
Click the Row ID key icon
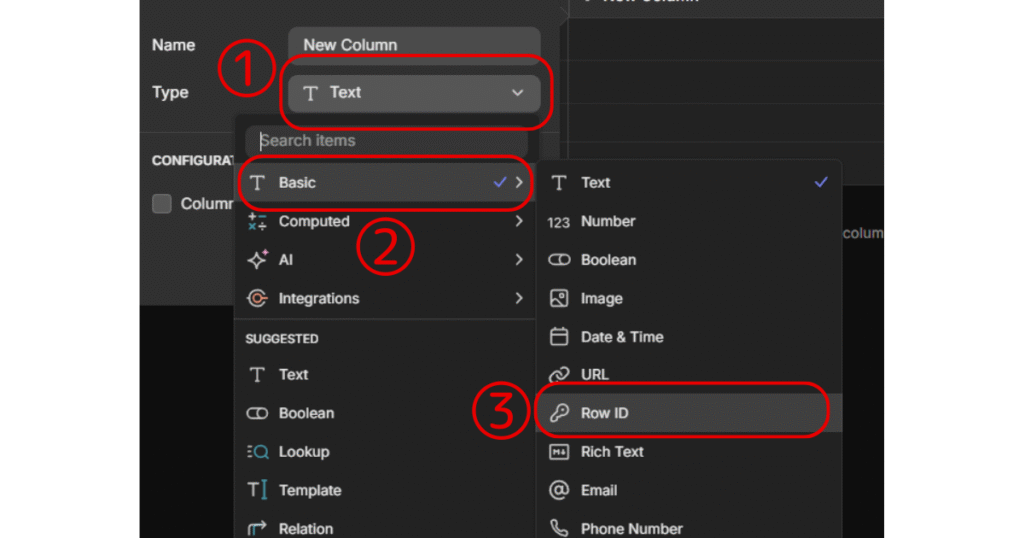pos(559,413)
